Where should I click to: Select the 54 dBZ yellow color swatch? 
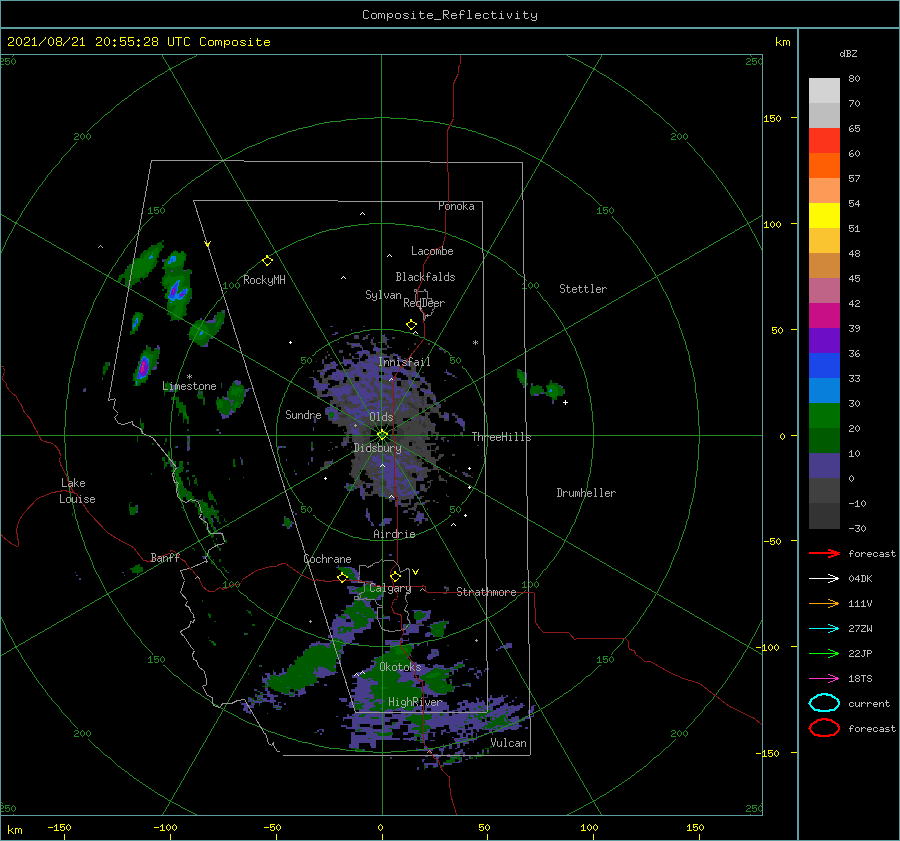(x=824, y=216)
